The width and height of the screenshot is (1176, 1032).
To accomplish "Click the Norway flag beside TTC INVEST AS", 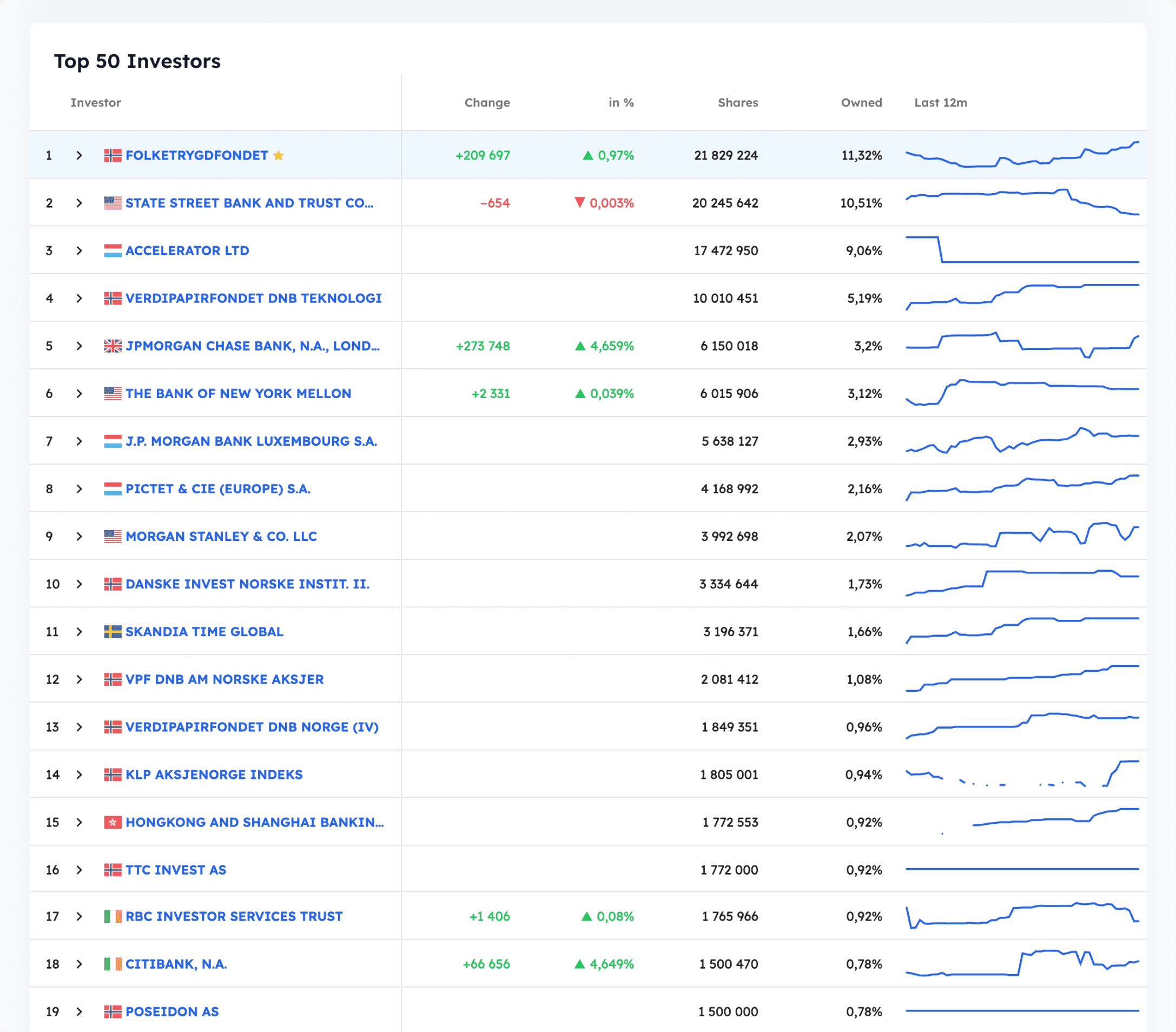I will point(113,870).
